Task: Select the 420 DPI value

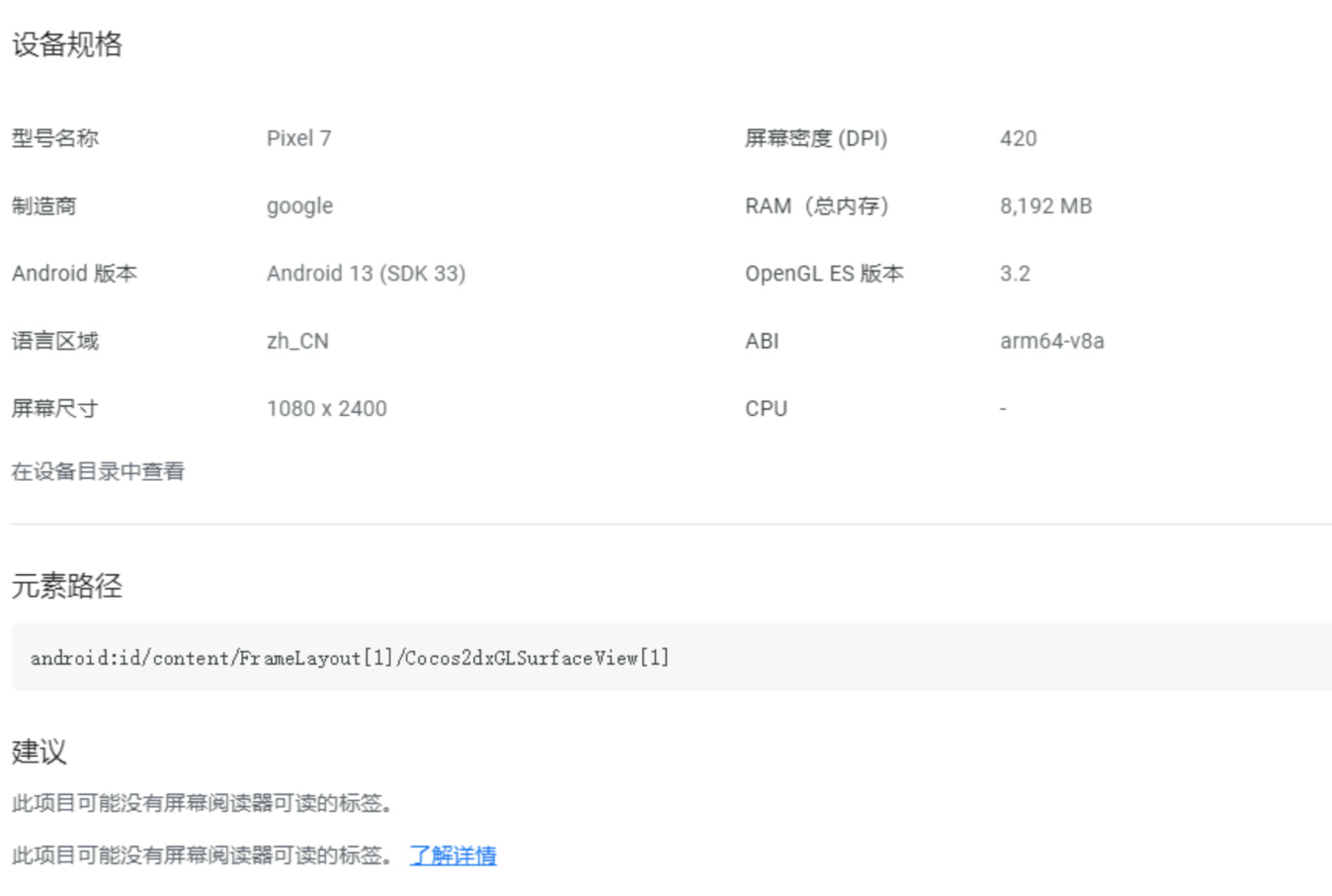Action: 1018,138
